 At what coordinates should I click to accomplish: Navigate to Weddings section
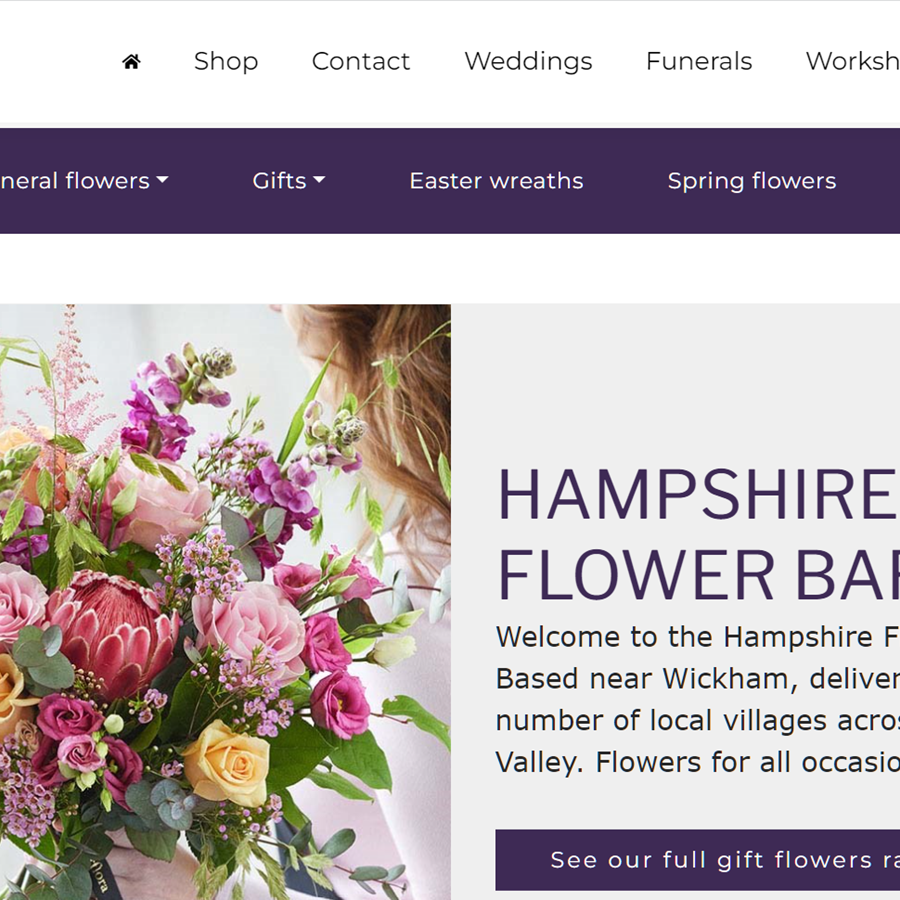pos(527,61)
